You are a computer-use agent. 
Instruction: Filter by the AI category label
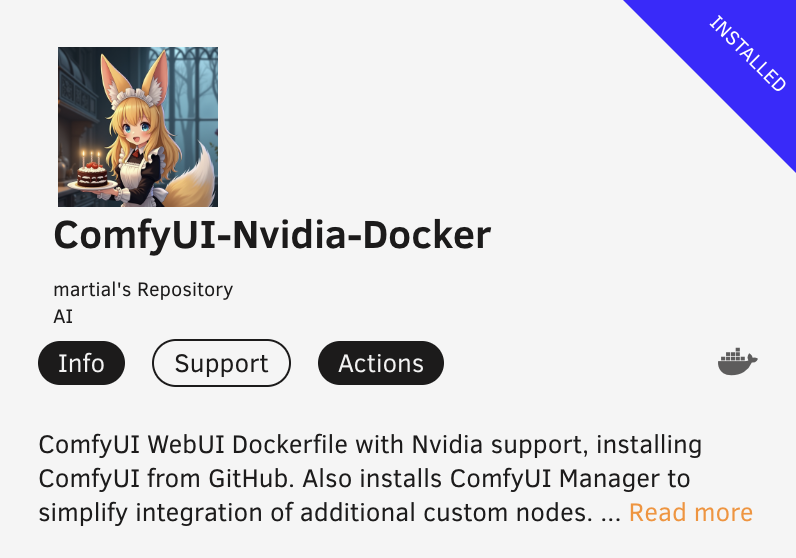(x=63, y=316)
